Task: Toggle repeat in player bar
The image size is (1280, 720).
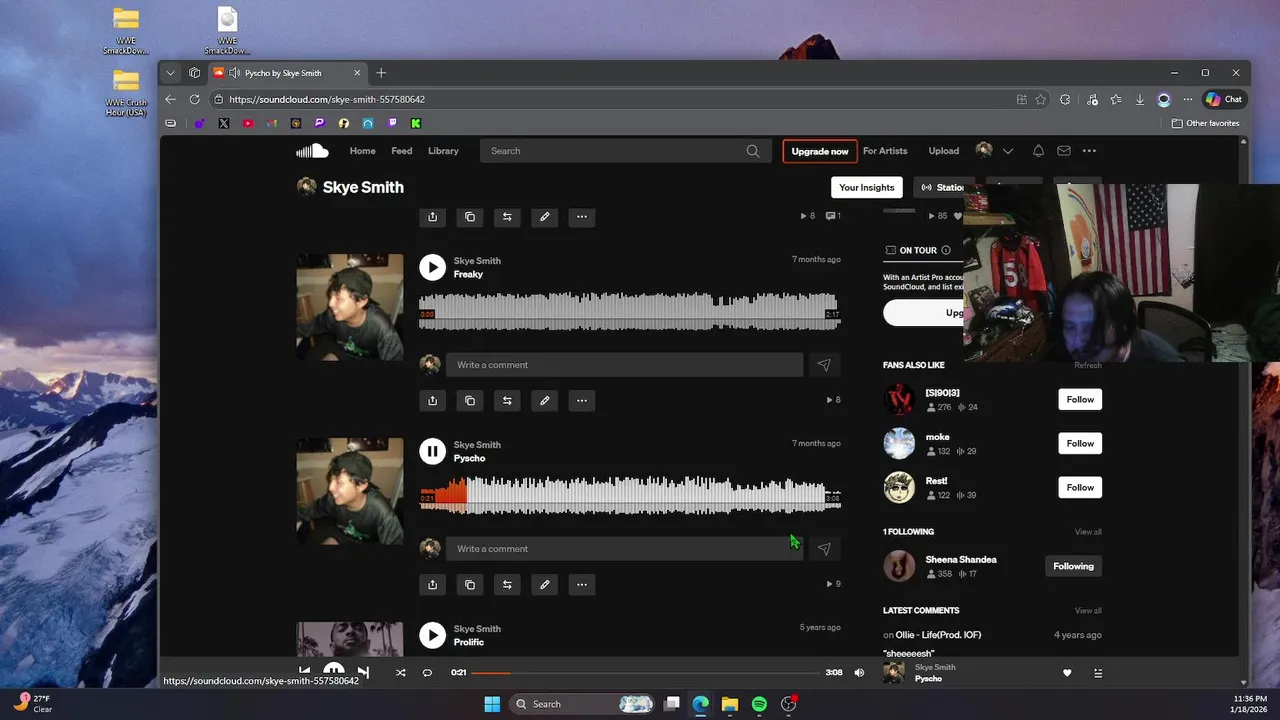Action: coord(427,673)
